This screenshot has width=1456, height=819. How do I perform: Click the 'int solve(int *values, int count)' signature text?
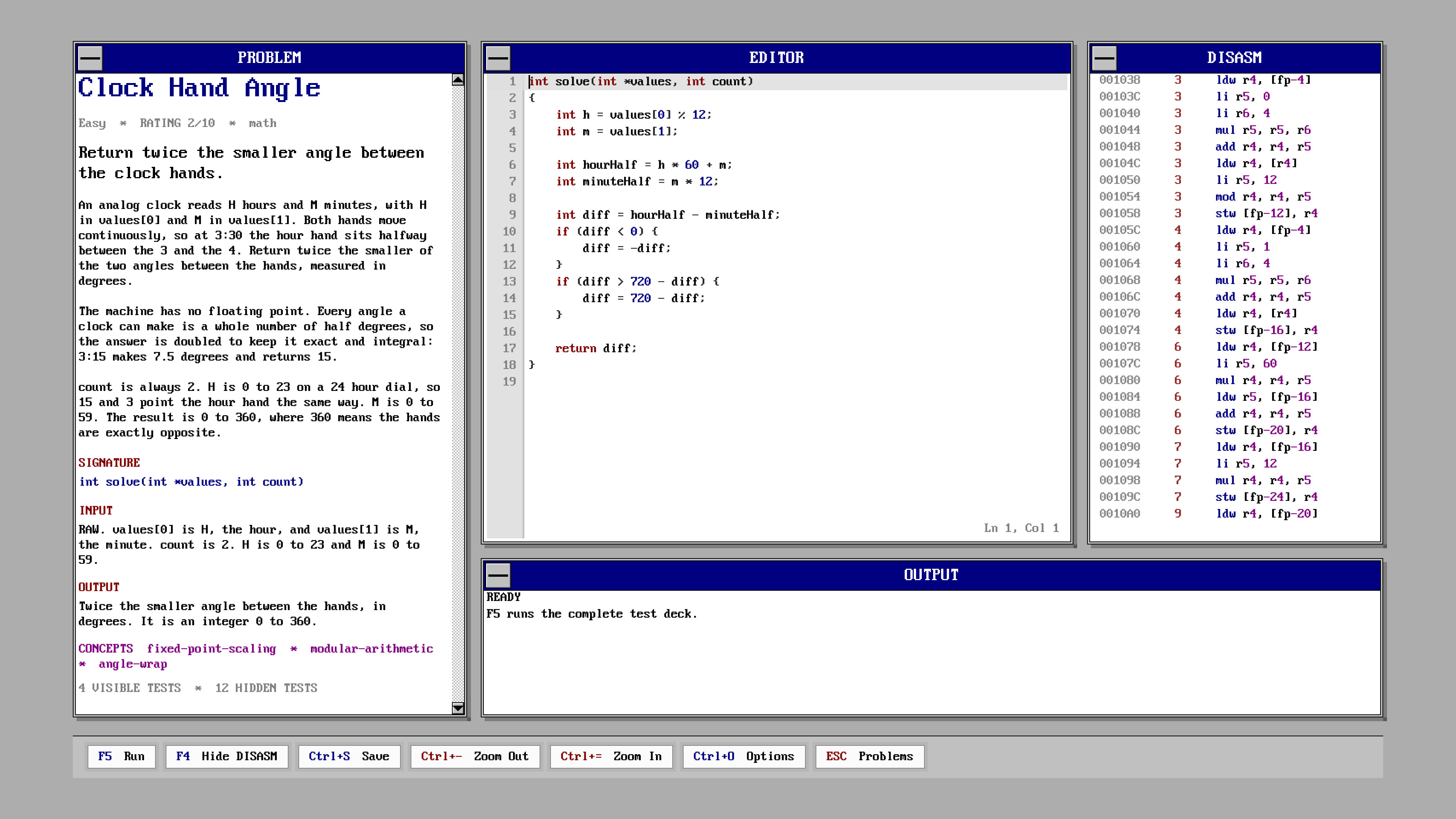[191, 482]
